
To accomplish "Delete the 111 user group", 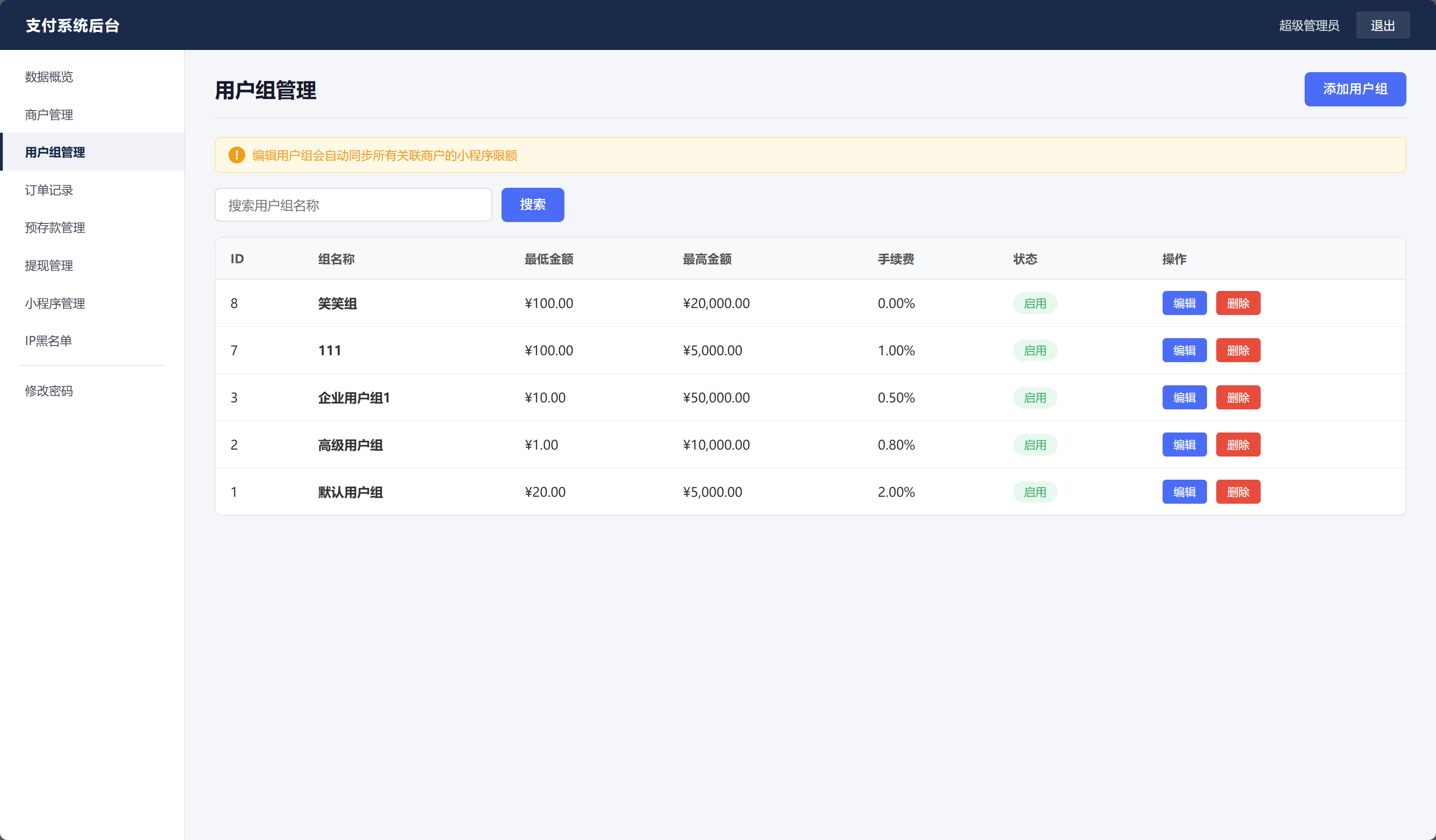I will (x=1238, y=351).
